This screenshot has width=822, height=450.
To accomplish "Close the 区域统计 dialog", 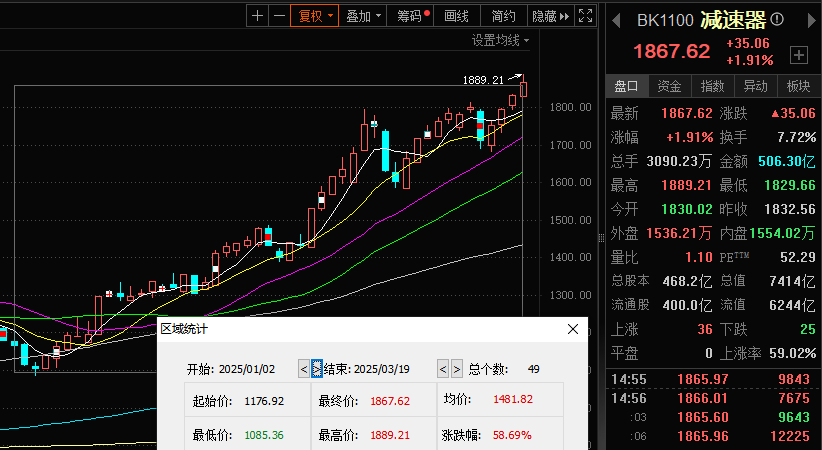I will click(573, 329).
